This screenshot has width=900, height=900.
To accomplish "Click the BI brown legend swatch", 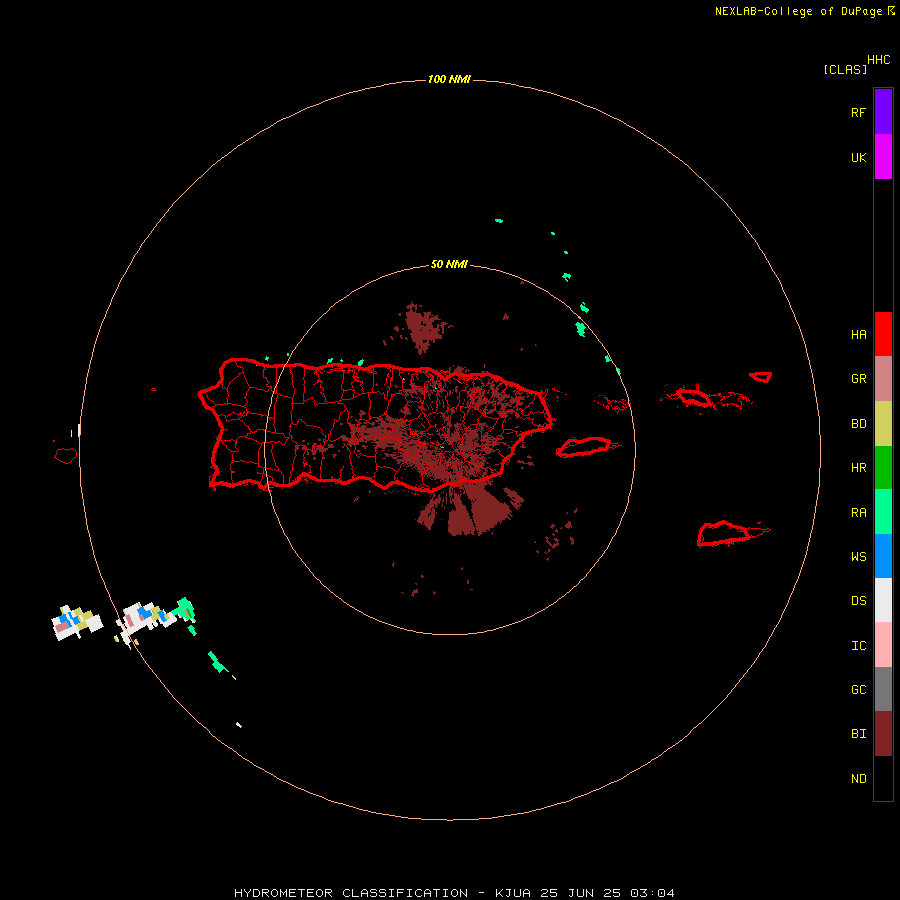I will click(883, 734).
